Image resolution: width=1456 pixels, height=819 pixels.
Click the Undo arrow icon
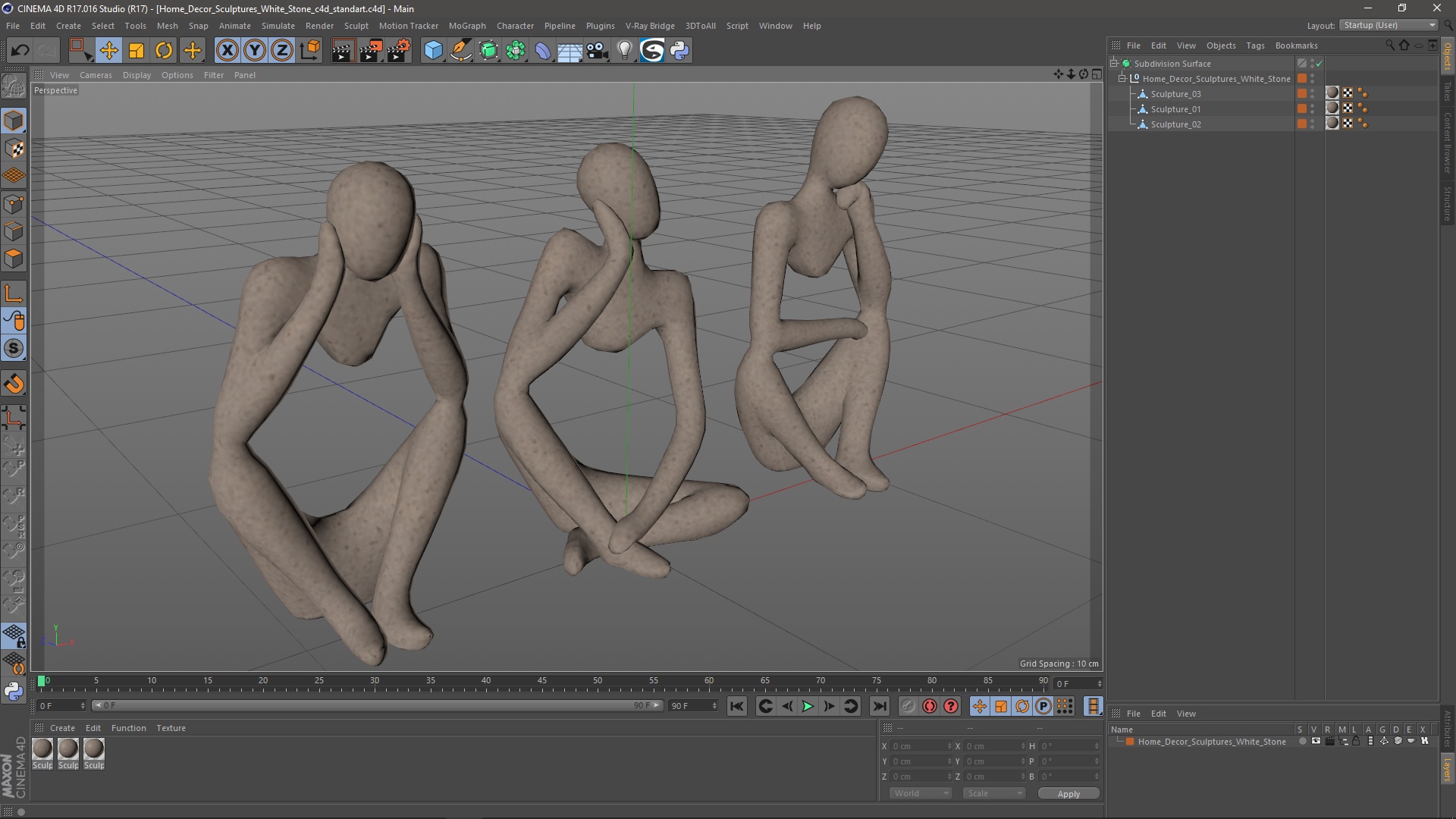pyautogui.click(x=20, y=51)
